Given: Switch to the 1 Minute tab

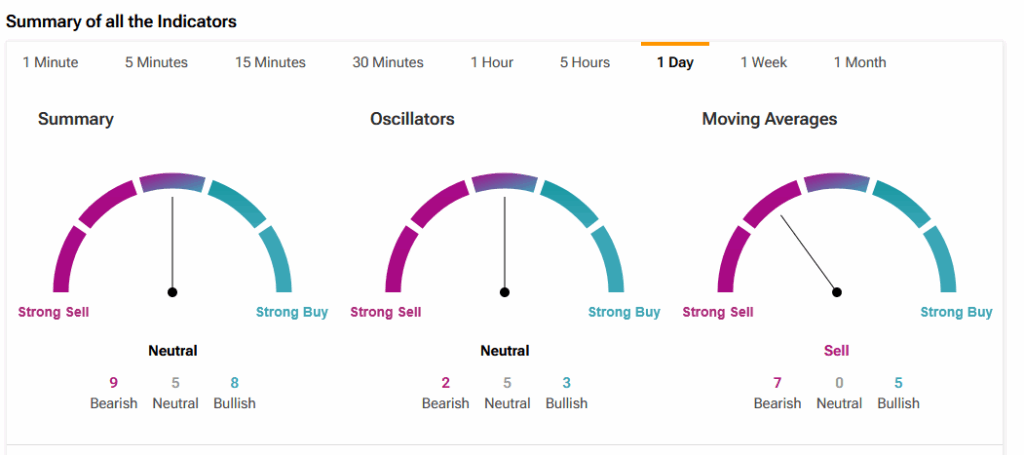Looking at the screenshot, I should point(50,62).
